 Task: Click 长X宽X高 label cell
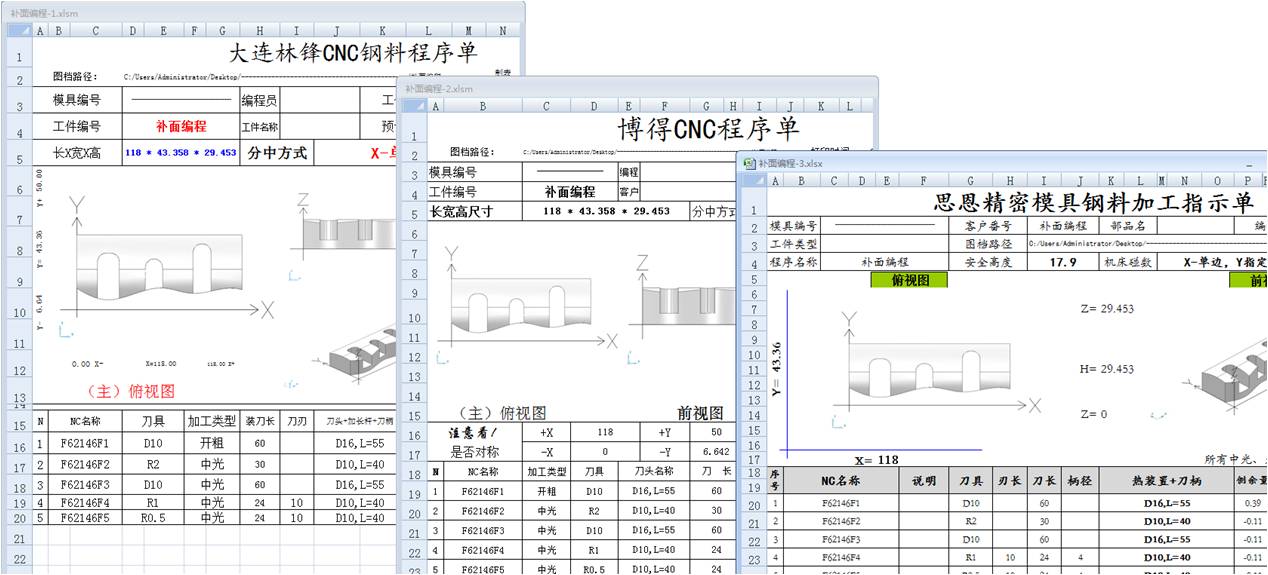tap(77, 153)
